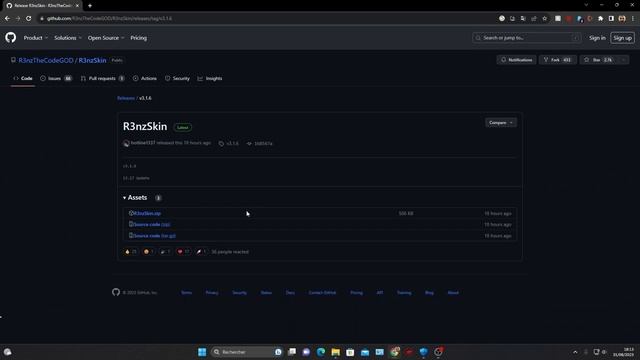Go back to Releases via breadcrumb
The width and height of the screenshot is (640, 360).
[126, 98]
